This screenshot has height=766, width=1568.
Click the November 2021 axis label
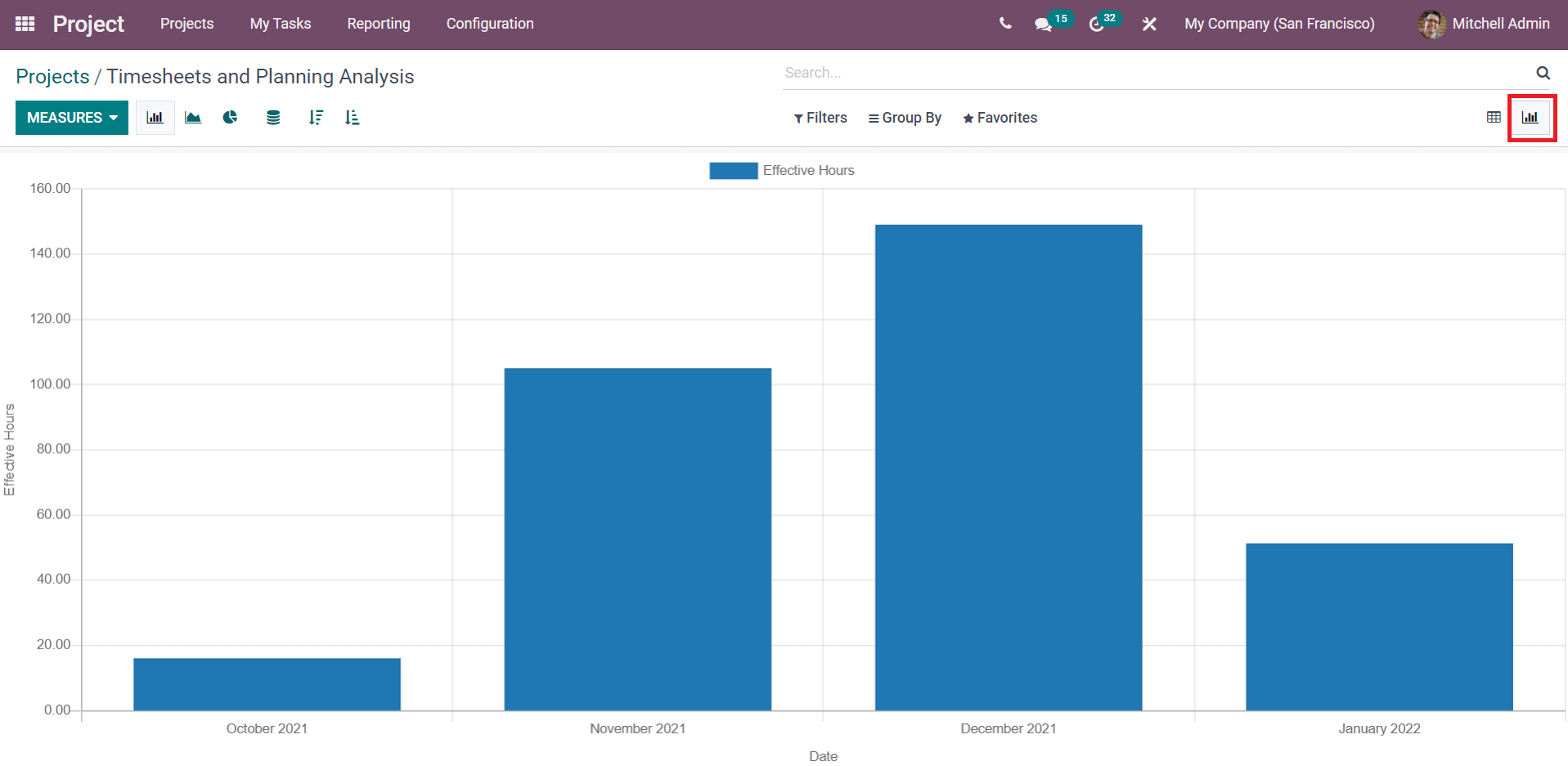pos(638,728)
